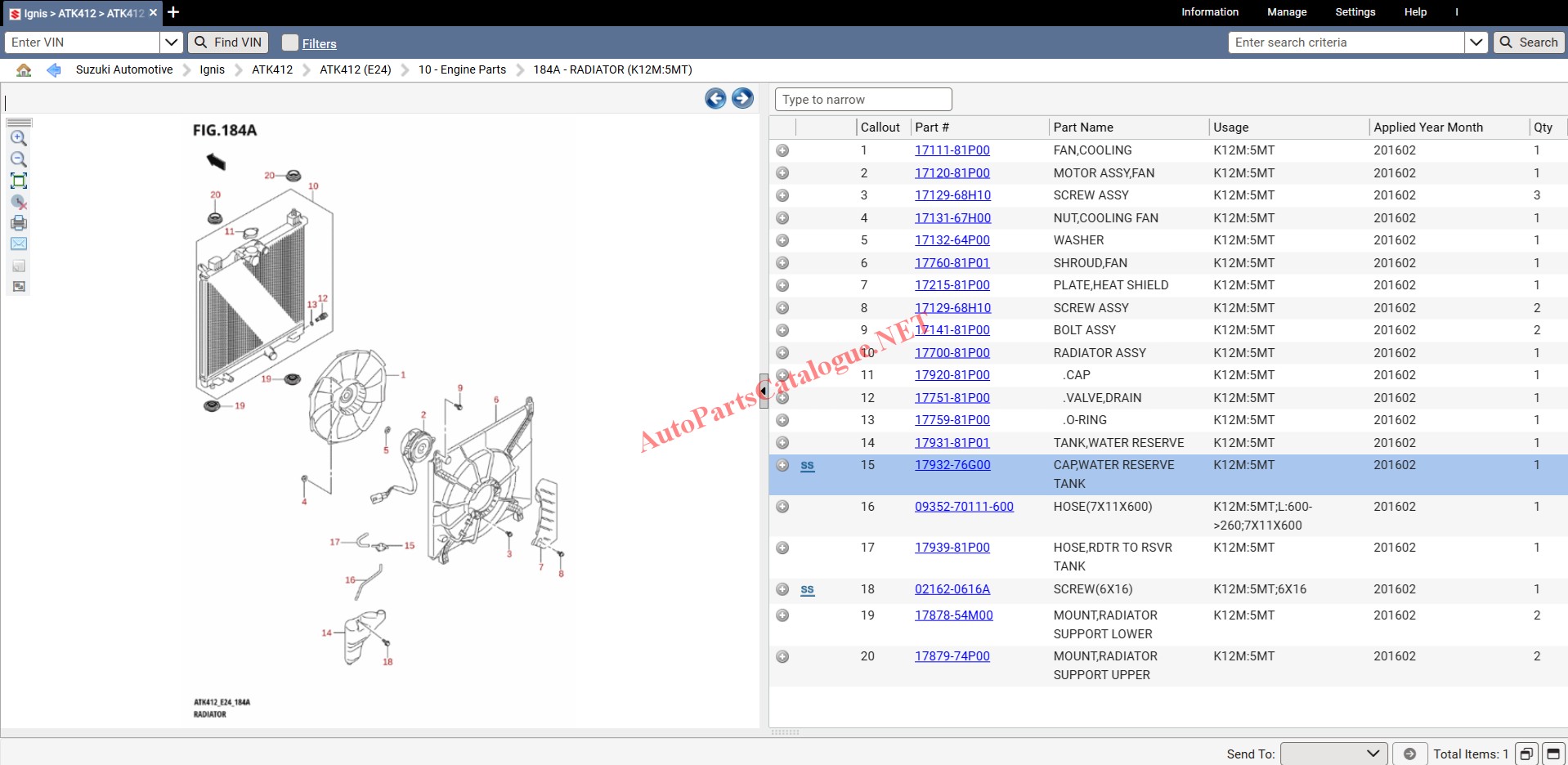
Task: Fit the diagram to window
Action: coord(18,181)
